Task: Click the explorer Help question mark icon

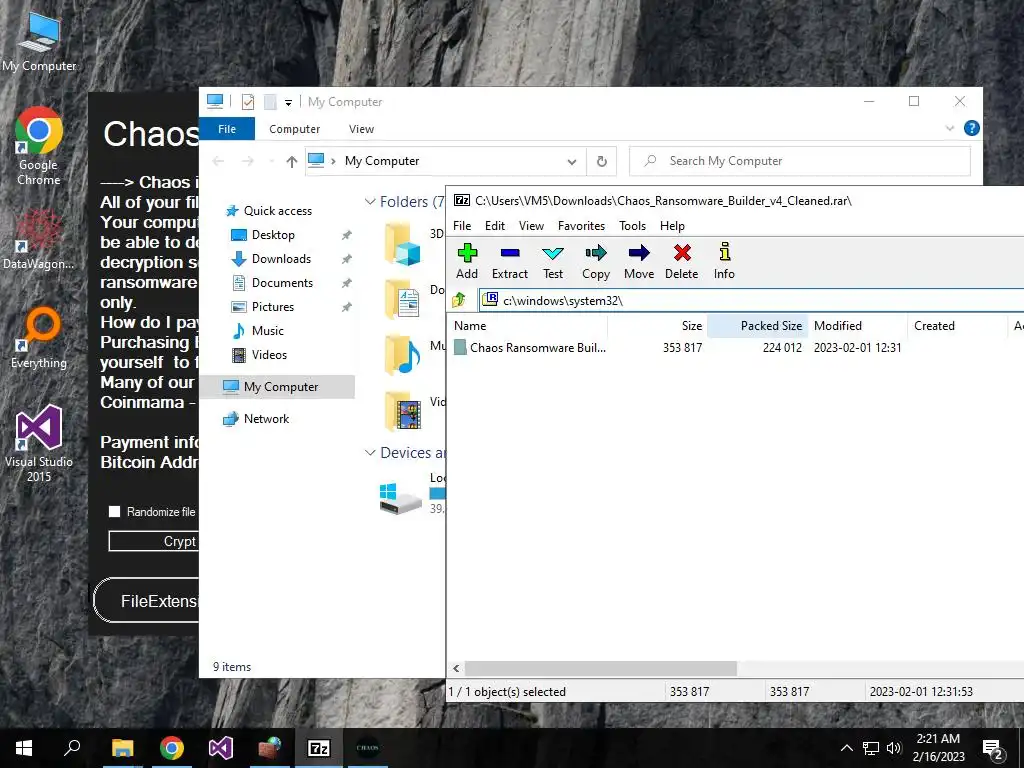Action: coord(971,128)
